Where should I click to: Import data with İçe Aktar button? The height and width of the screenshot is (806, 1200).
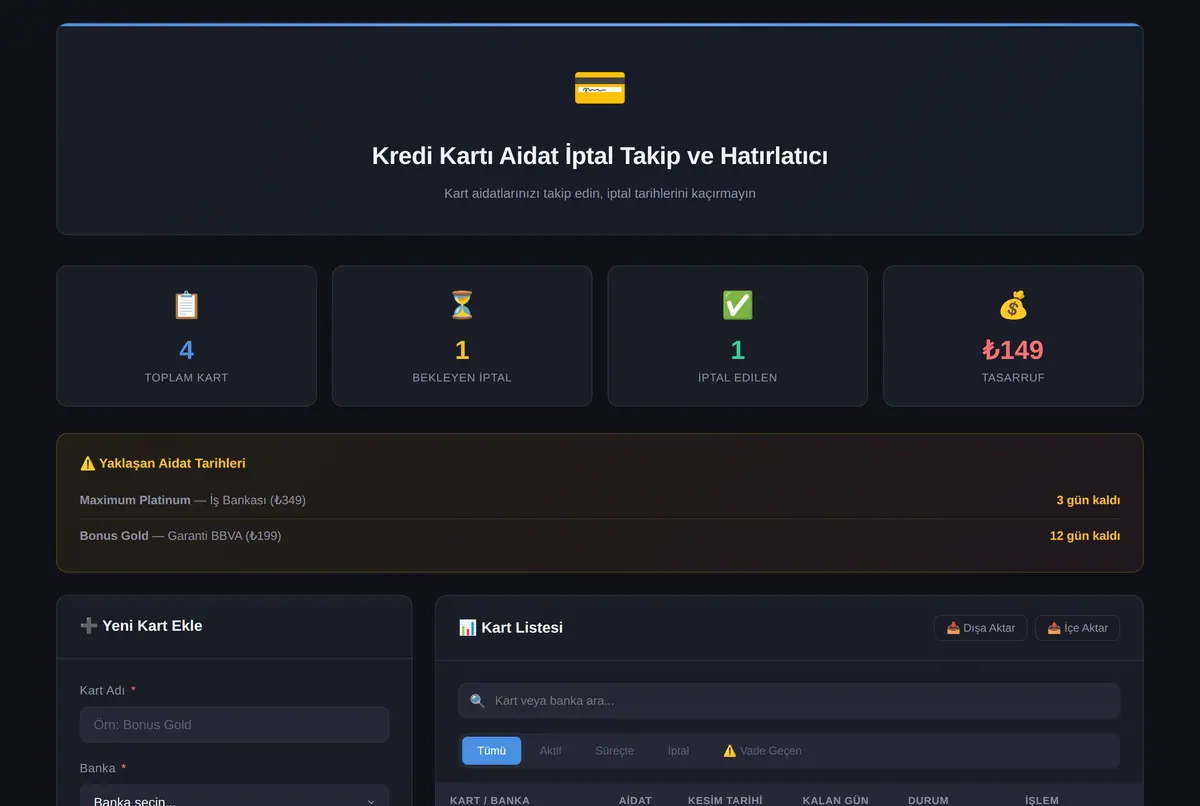(1077, 628)
